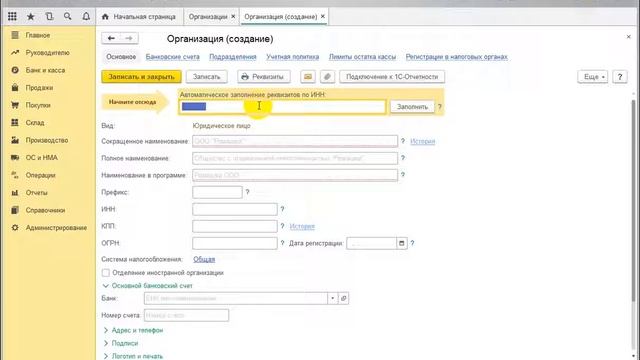
Task: Open ОС и НМА section
Action: tap(42, 158)
